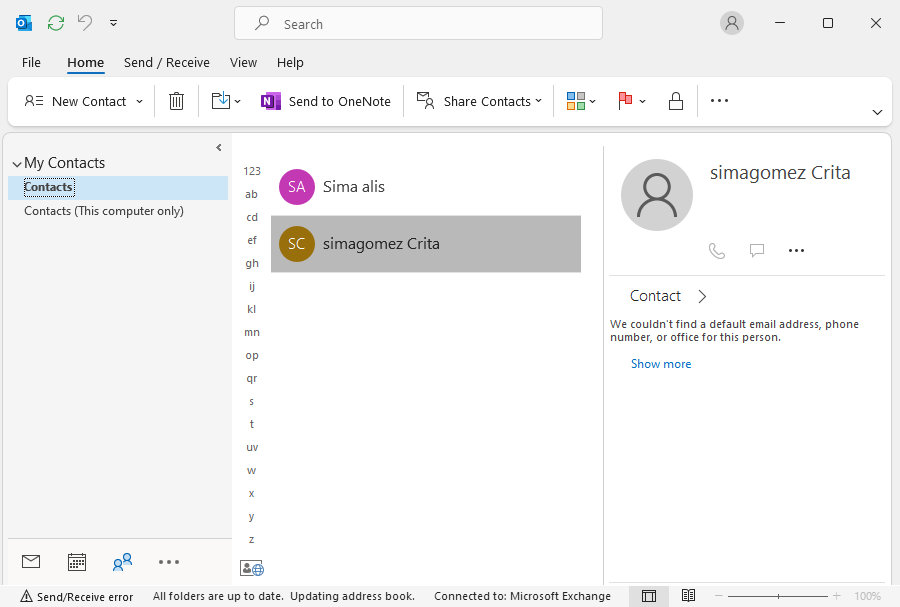The image size is (900, 607).
Task: Jump to cd in the contact index
Action: [x=252, y=217]
